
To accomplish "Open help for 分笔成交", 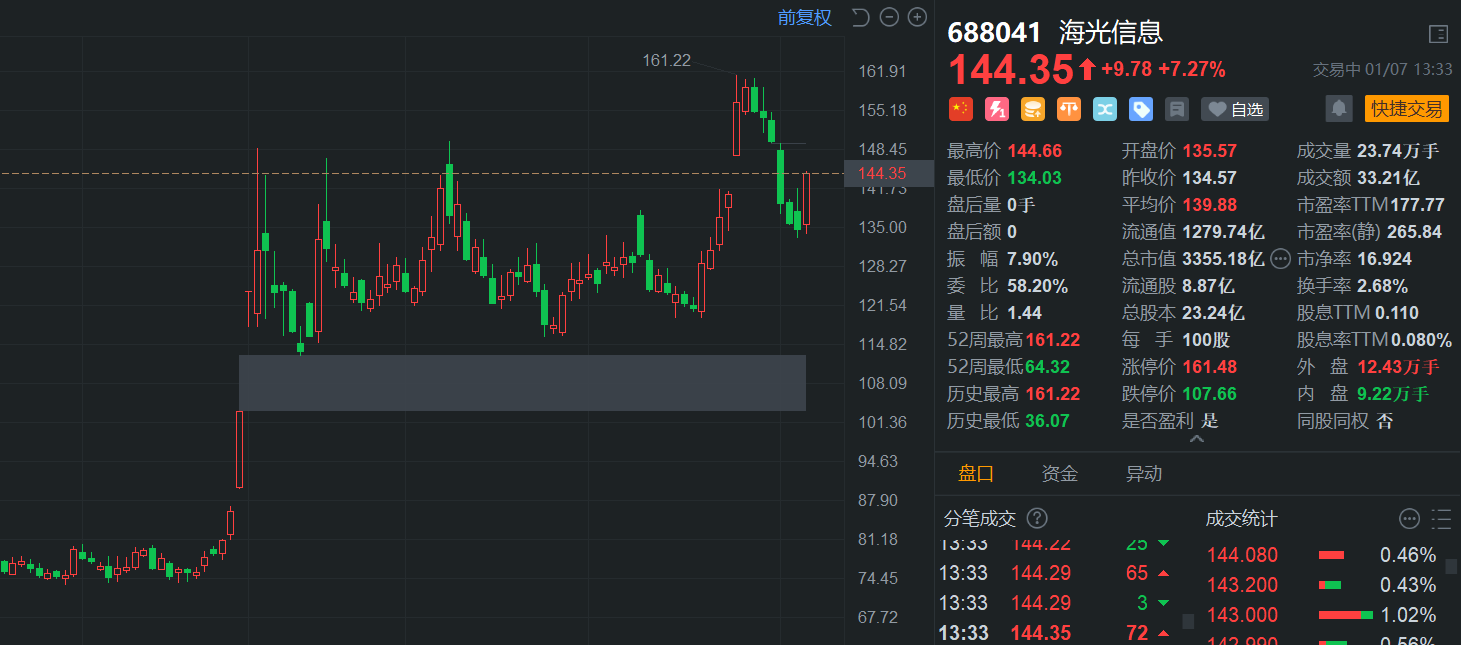I will click(x=1038, y=518).
